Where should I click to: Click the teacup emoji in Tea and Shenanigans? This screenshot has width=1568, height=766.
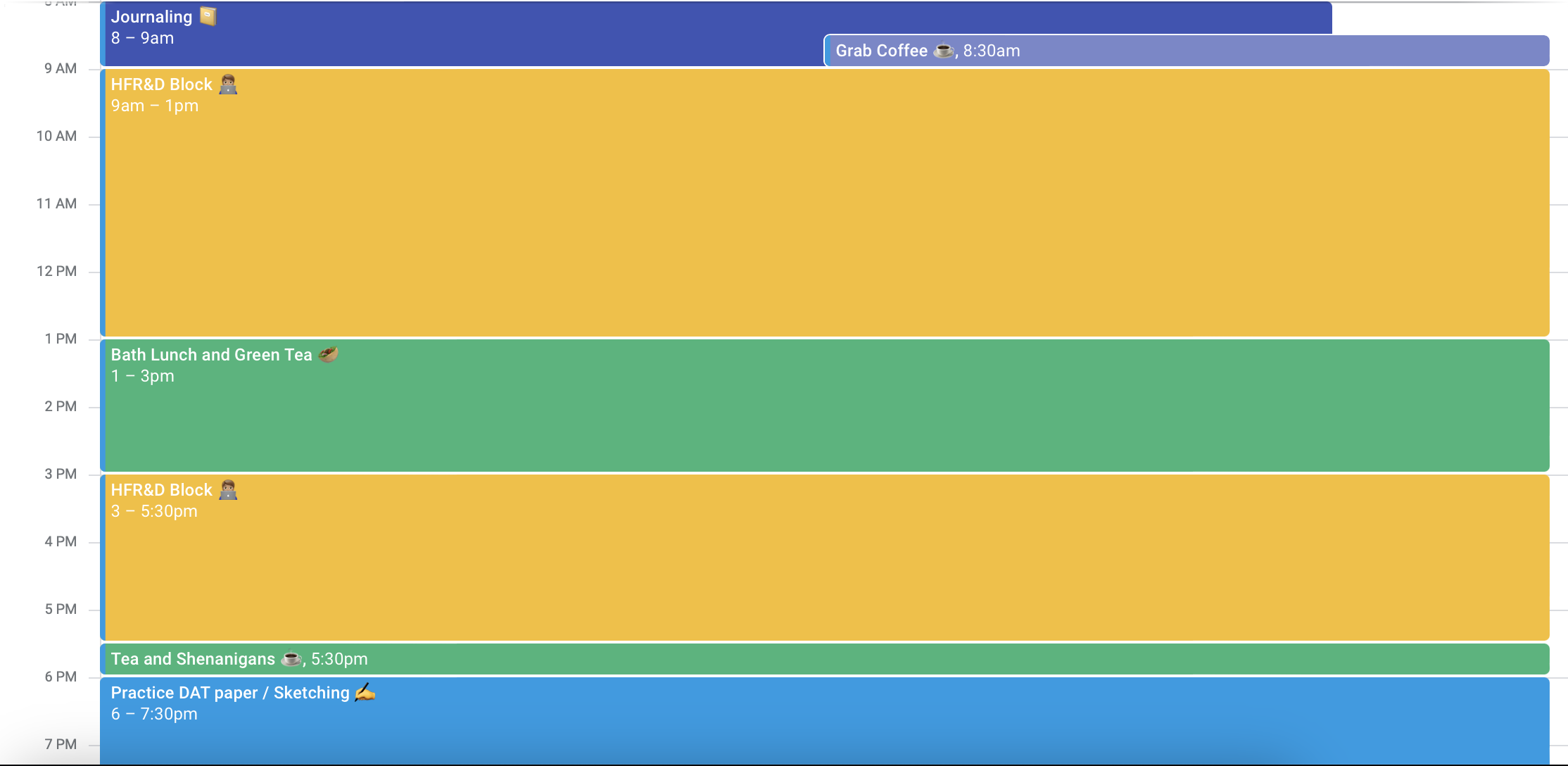point(291,659)
